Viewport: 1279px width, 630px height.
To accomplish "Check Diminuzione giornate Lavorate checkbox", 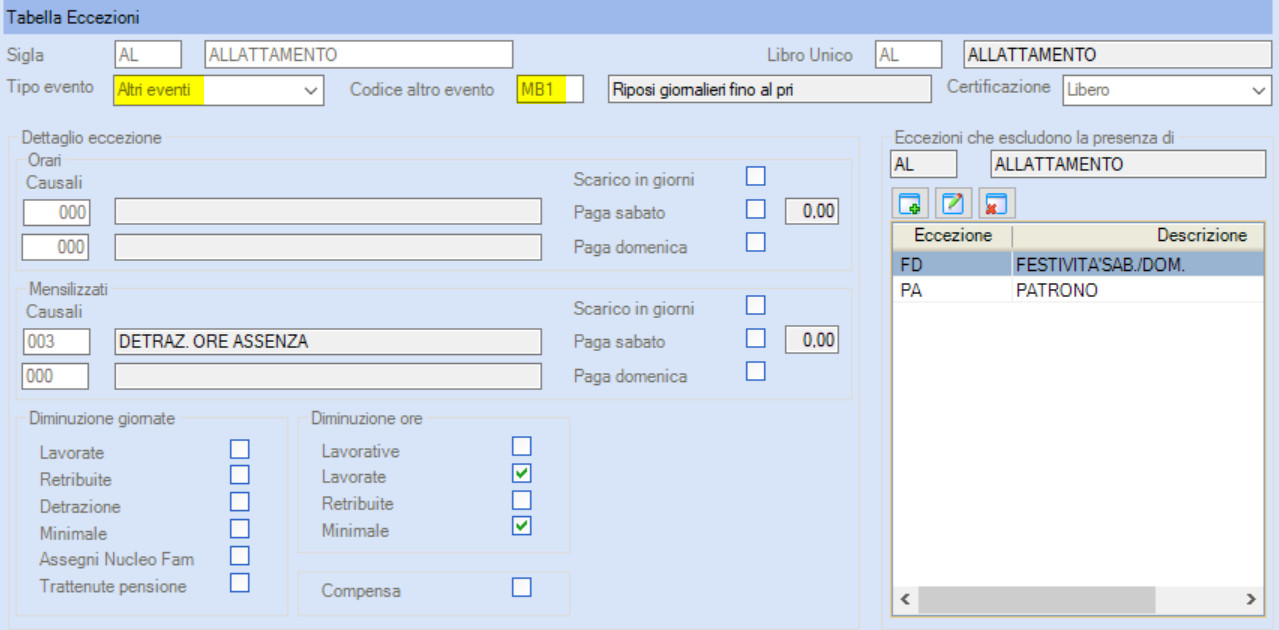I will click(240, 448).
